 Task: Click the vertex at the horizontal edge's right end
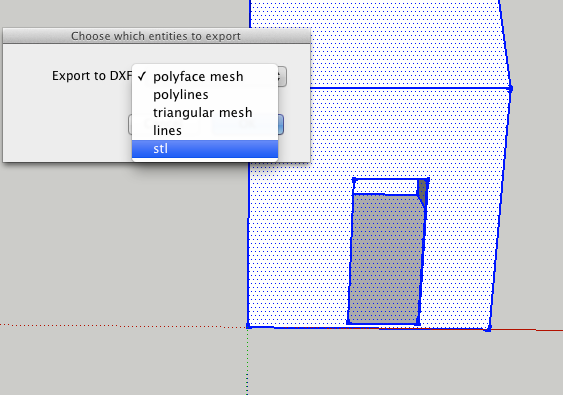tap(510, 88)
